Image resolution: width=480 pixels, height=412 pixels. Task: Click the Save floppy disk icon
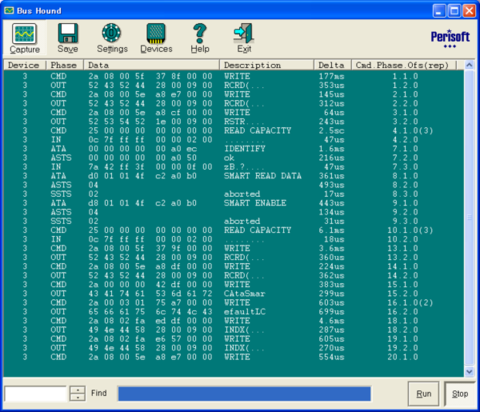(68, 33)
